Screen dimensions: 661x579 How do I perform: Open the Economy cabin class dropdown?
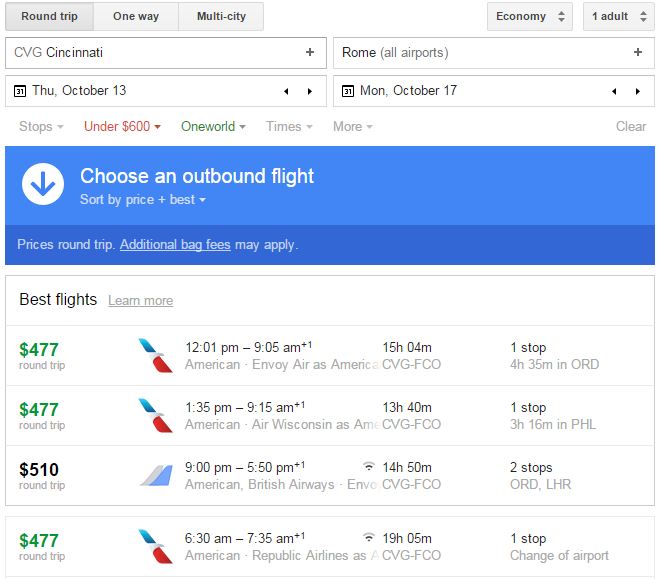tap(529, 17)
